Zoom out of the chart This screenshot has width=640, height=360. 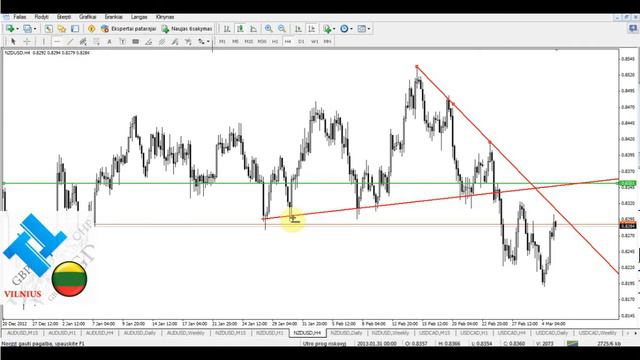pos(282,29)
